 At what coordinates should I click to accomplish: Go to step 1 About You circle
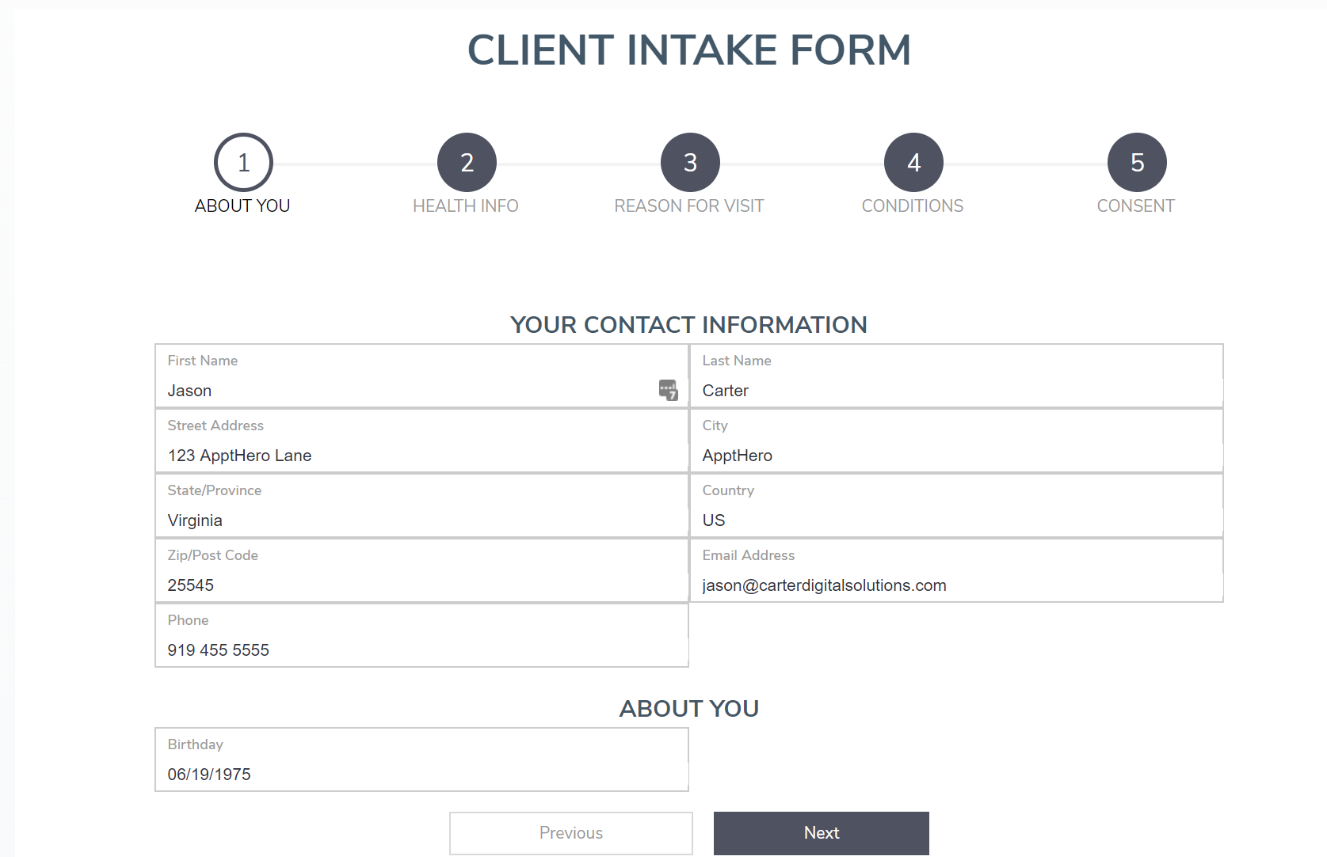click(x=243, y=163)
